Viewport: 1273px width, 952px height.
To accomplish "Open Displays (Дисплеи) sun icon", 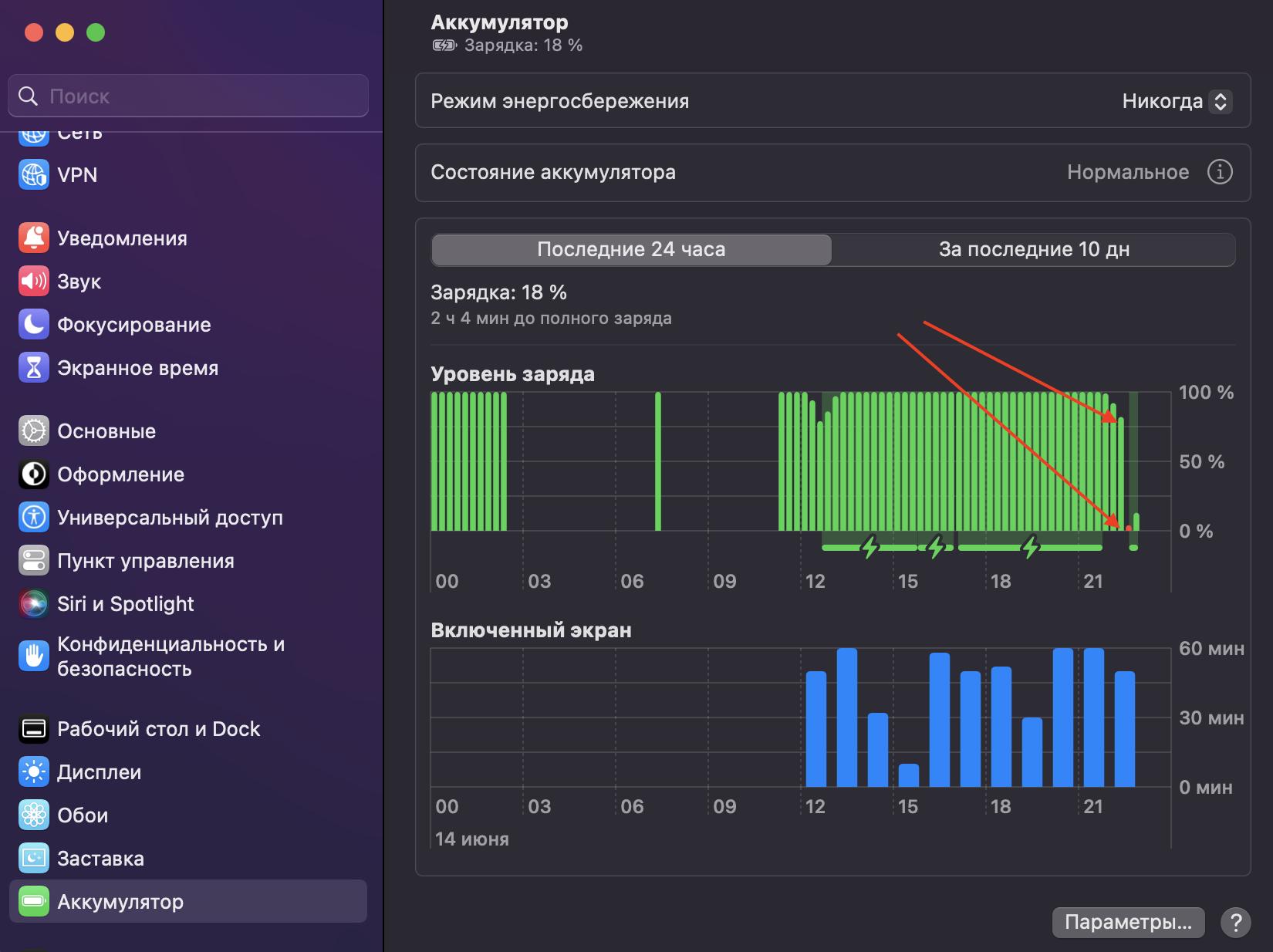I will pyautogui.click(x=34, y=772).
